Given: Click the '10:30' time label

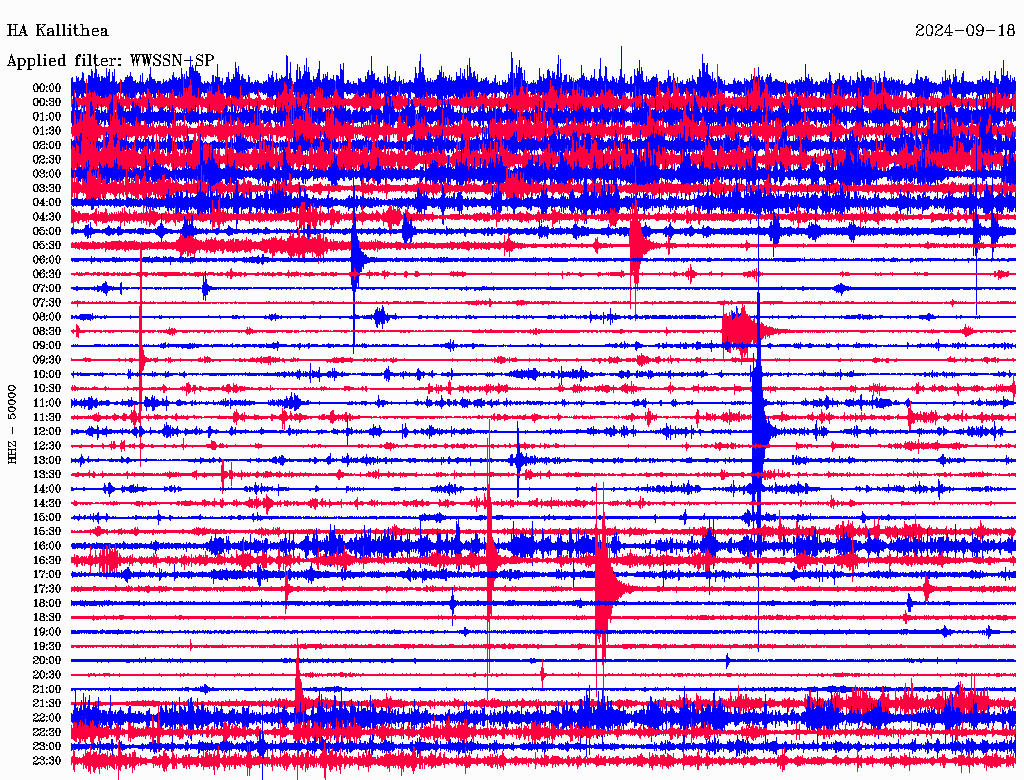Looking at the screenshot, I should (x=47, y=388).
